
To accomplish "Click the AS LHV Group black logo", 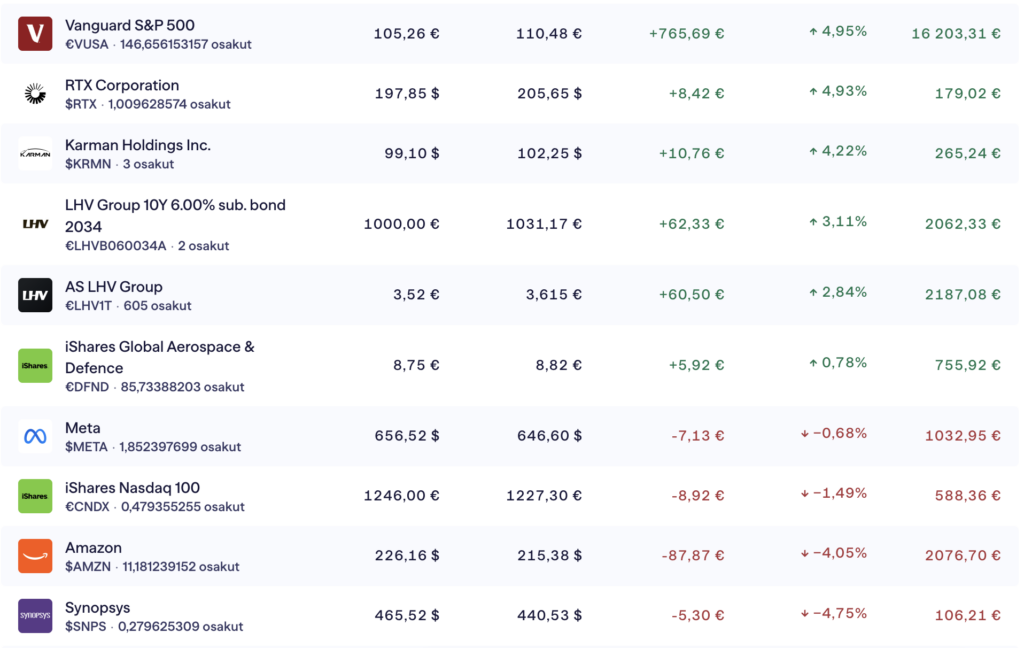I will coord(35,295).
